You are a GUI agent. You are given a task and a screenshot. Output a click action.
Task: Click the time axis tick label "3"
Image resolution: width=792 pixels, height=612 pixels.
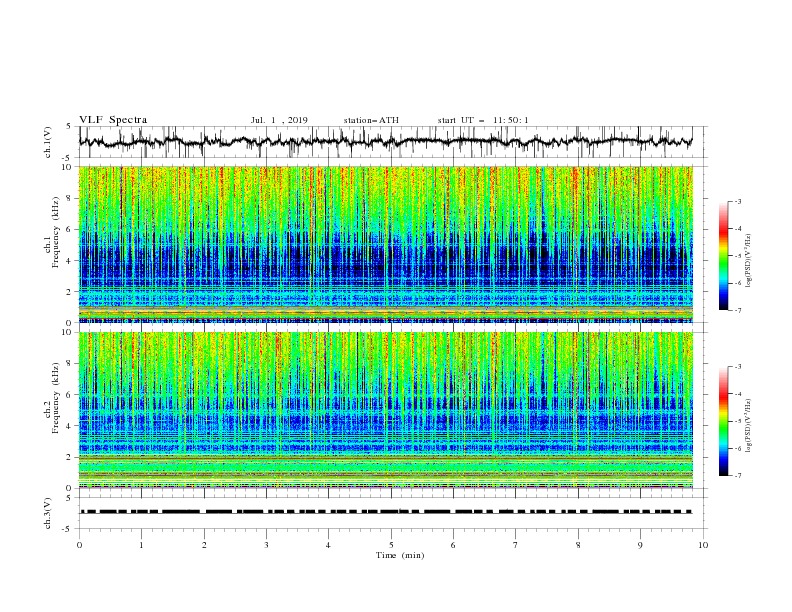tap(266, 545)
